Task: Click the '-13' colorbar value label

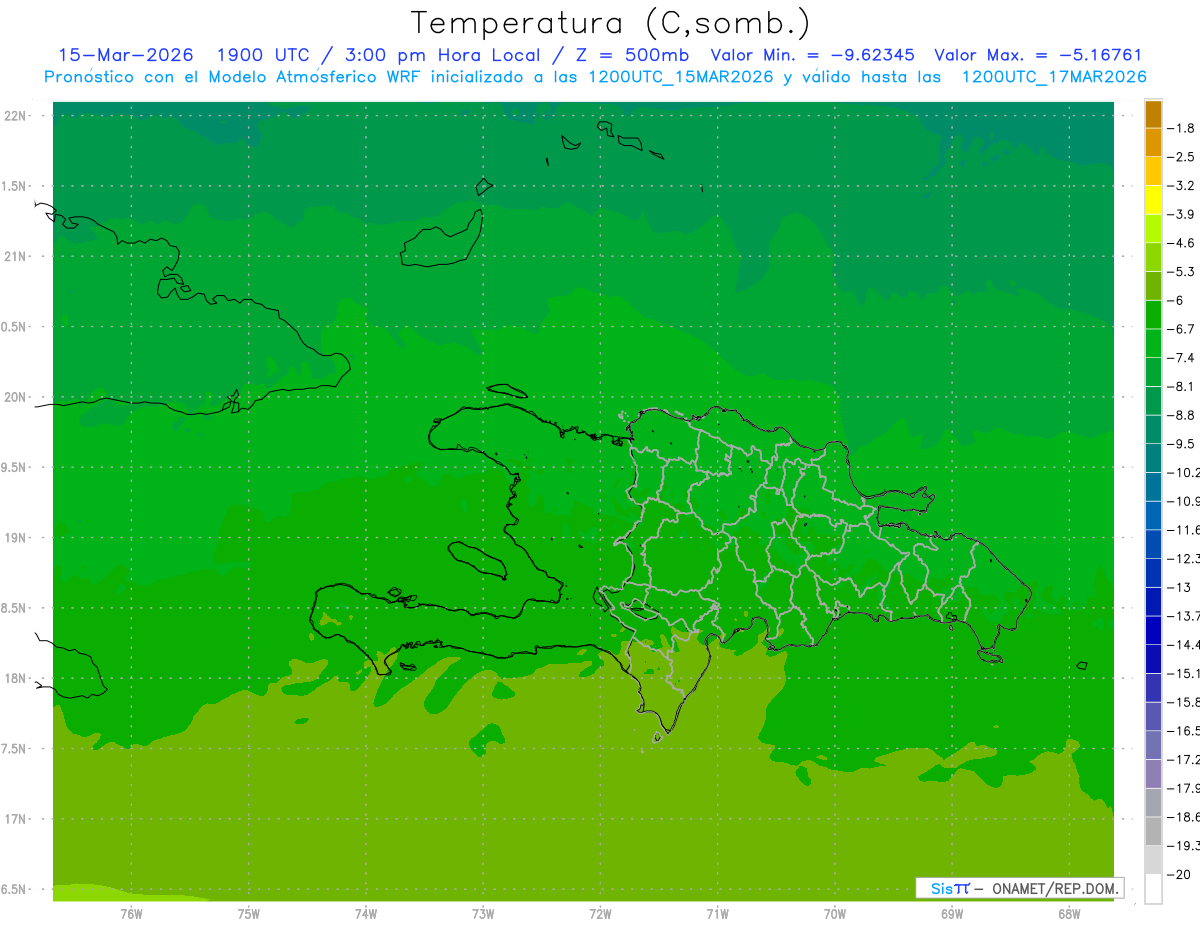Action: [x=1179, y=587]
